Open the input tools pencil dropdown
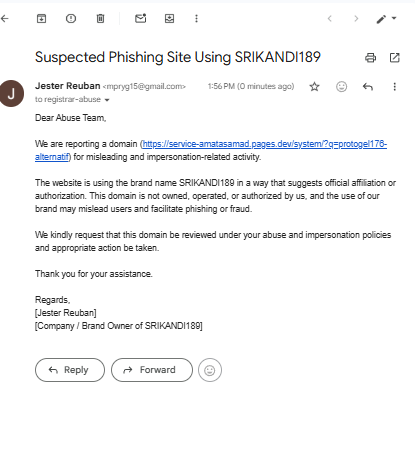 click(386, 19)
